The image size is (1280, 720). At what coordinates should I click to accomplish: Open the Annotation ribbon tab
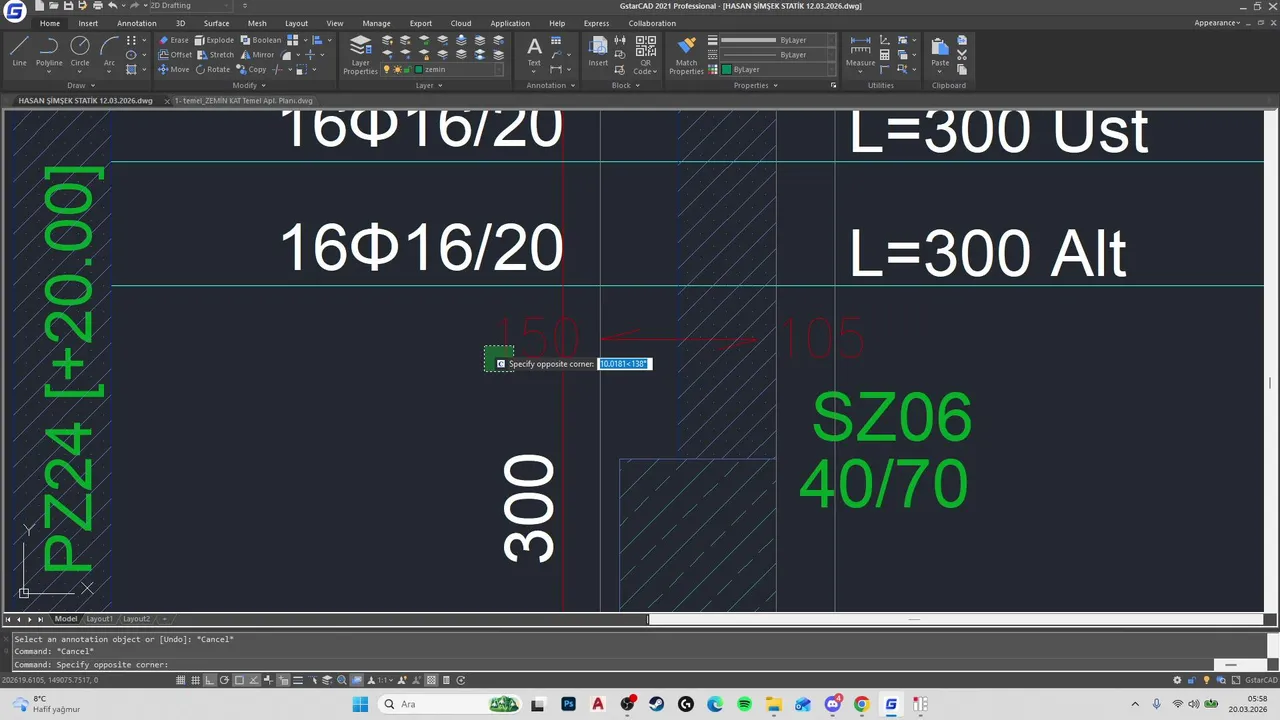pos(137,23)
